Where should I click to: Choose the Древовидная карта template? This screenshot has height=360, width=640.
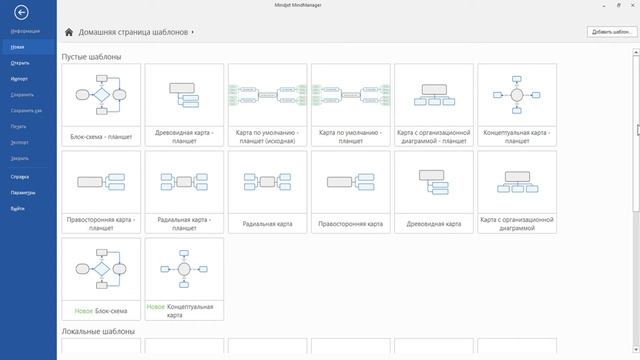[x=434, y=192]
